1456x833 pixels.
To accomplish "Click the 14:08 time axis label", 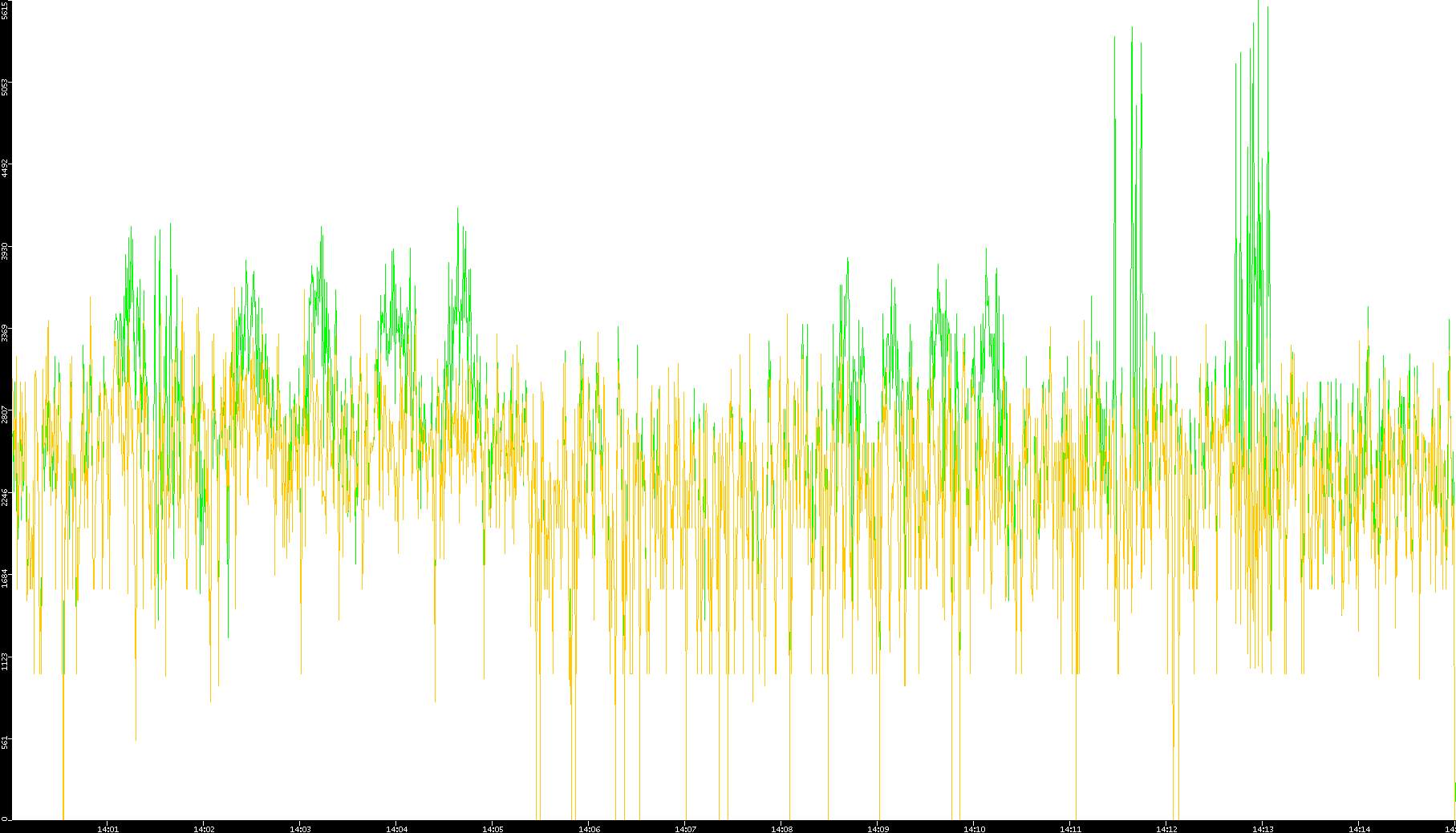I will tap(781, 829).
